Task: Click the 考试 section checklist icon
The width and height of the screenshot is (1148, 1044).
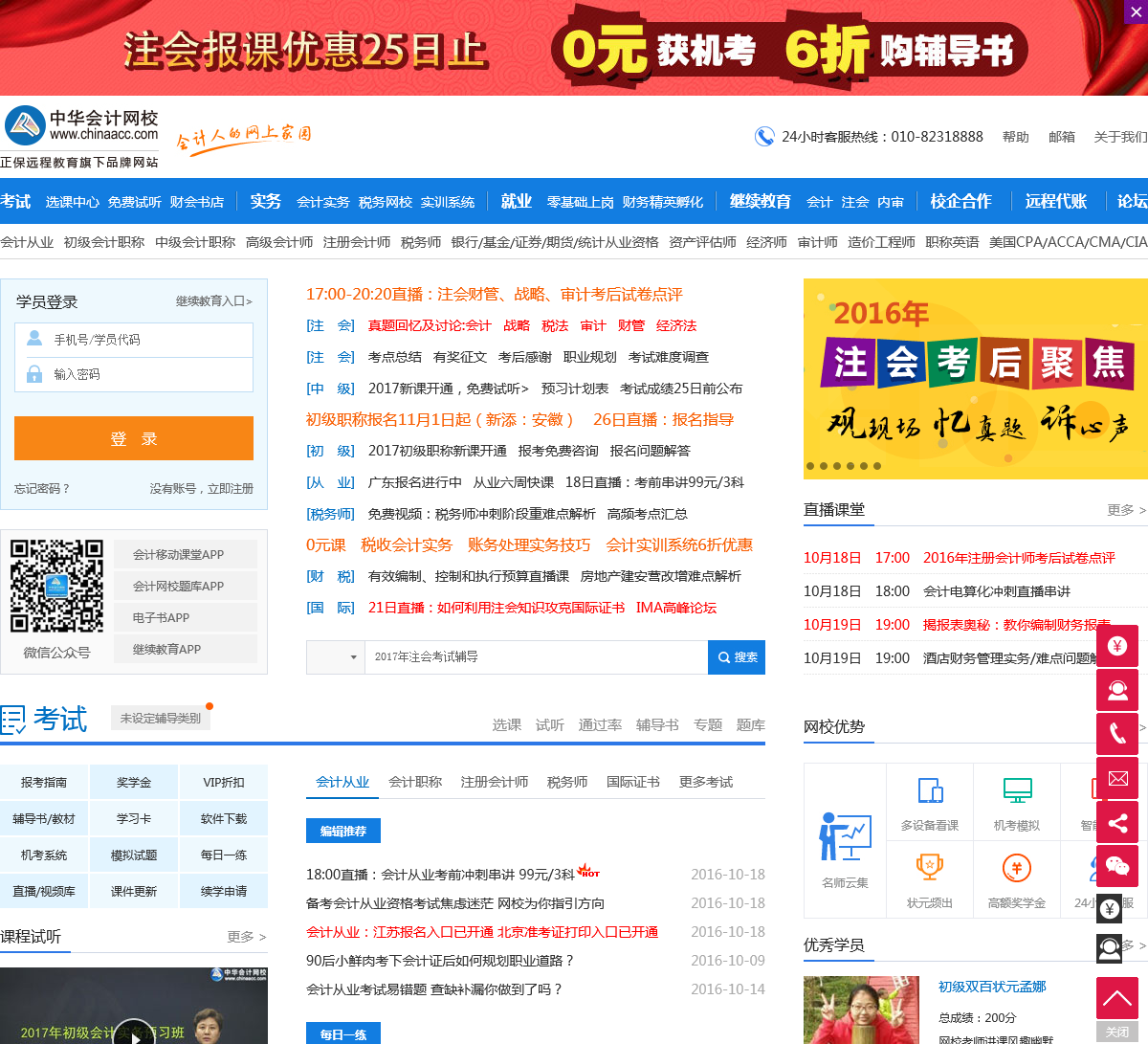Action: [x=13, y=720]
